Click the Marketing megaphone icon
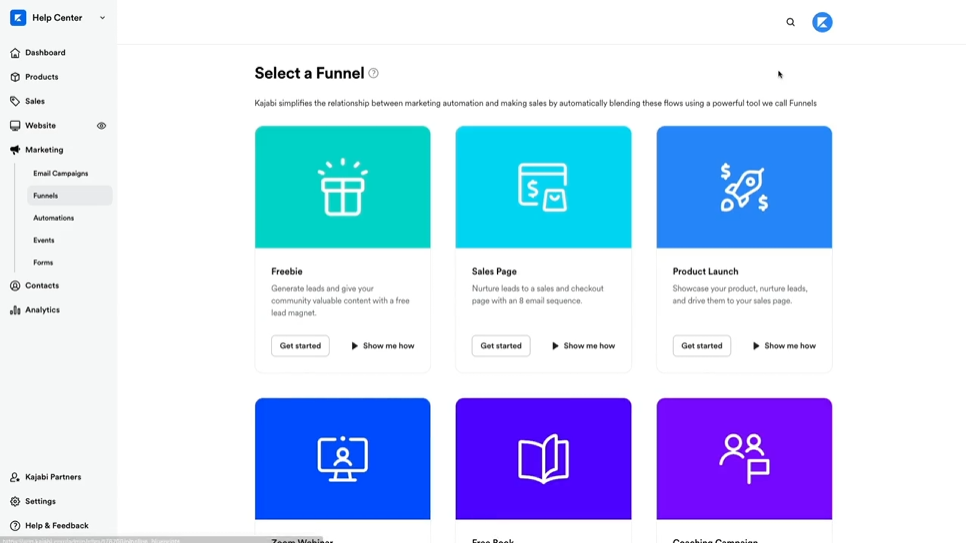 point(15,150)
